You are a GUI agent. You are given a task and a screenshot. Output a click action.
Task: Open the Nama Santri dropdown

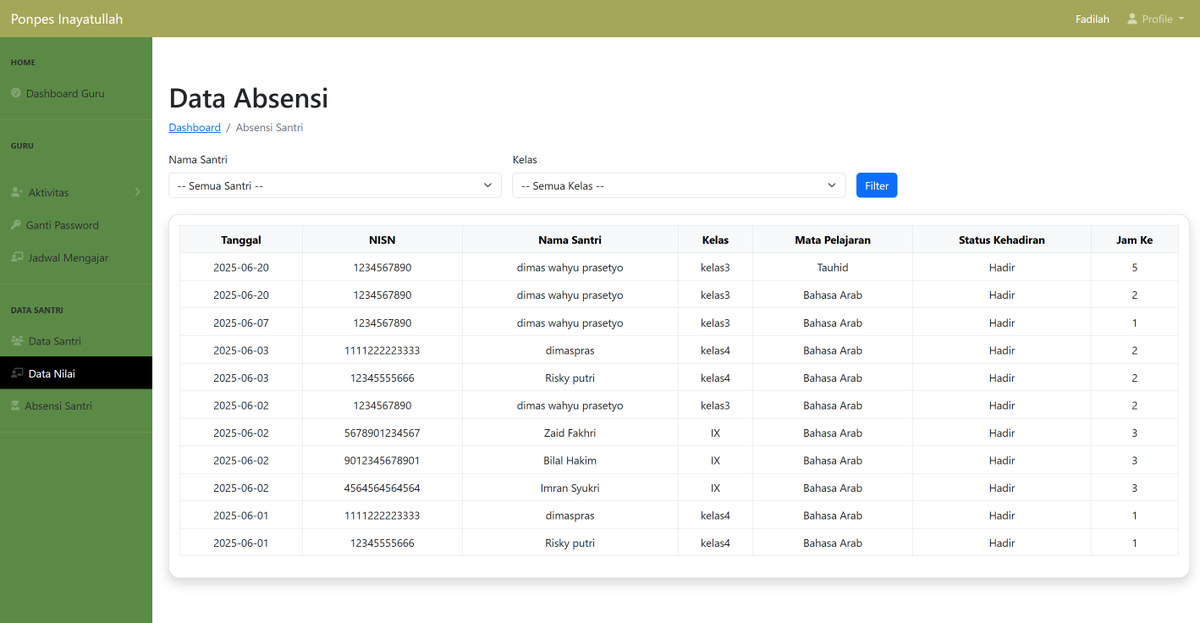coord(335,185)
